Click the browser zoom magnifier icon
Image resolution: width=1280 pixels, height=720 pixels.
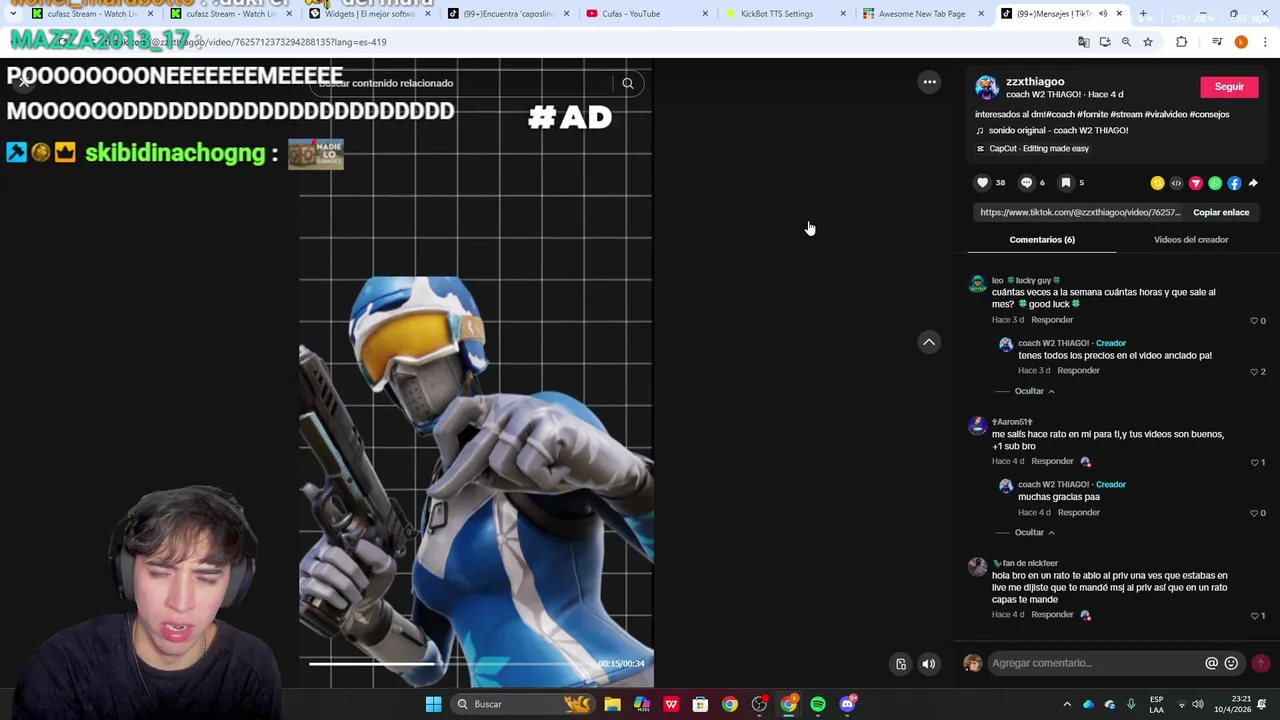click(1126, 42)
